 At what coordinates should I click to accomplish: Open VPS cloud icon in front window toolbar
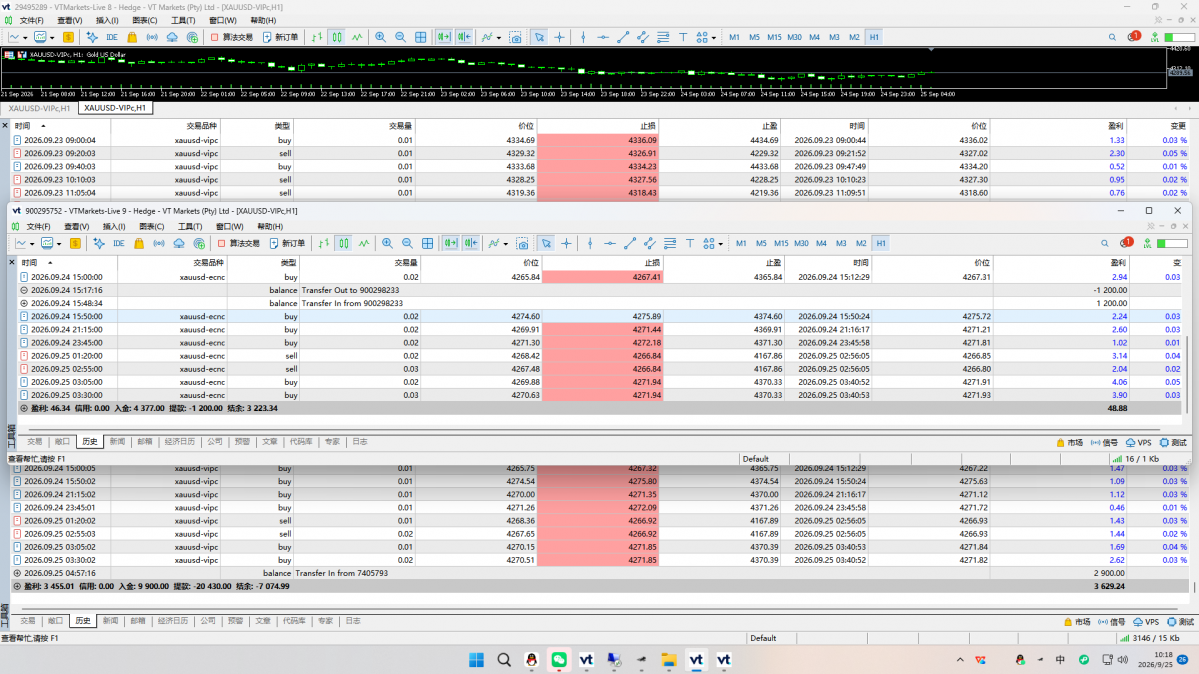point(179,243)
